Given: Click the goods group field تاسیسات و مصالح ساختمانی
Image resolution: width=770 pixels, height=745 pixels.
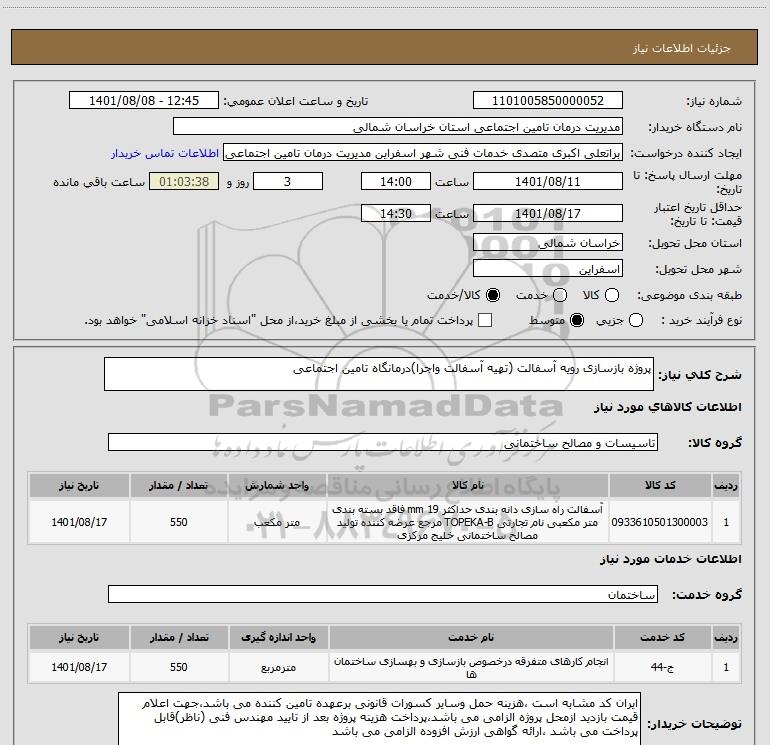Looking at the screenshot, I should (x=383, y=442).
